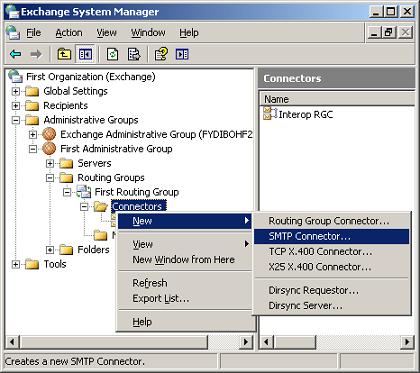The width and height of the screenshot is (420, 373).
Task: Click the Back arrow toolbar icon
Action: 16,54
